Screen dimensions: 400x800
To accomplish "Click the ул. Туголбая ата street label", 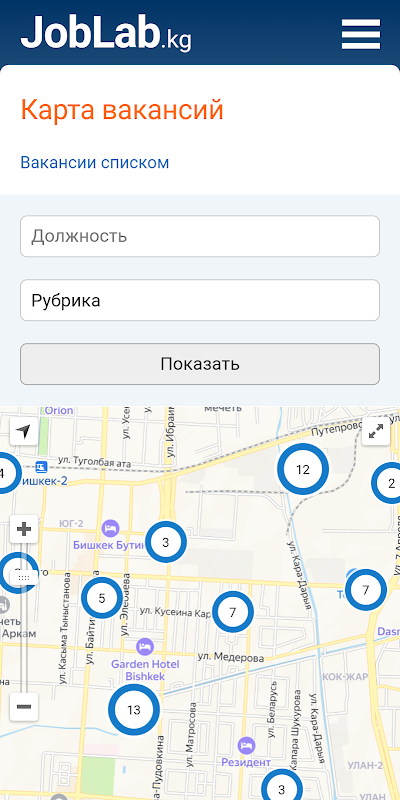I will click(94, 463).
